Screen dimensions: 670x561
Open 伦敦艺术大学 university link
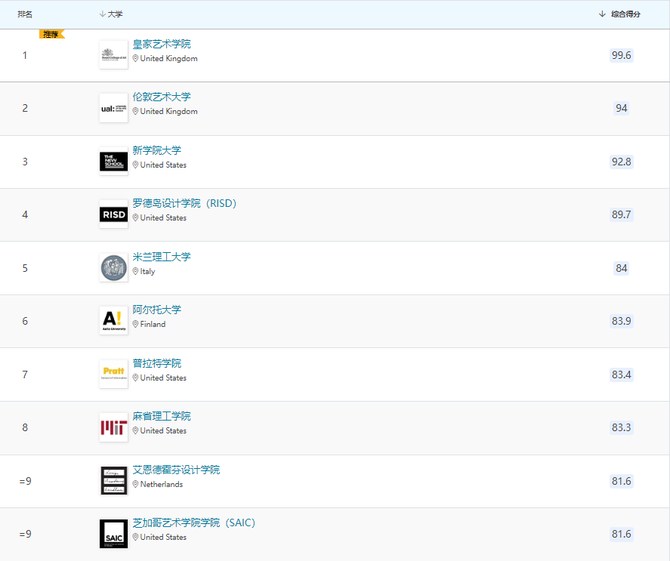coord(162,97)
